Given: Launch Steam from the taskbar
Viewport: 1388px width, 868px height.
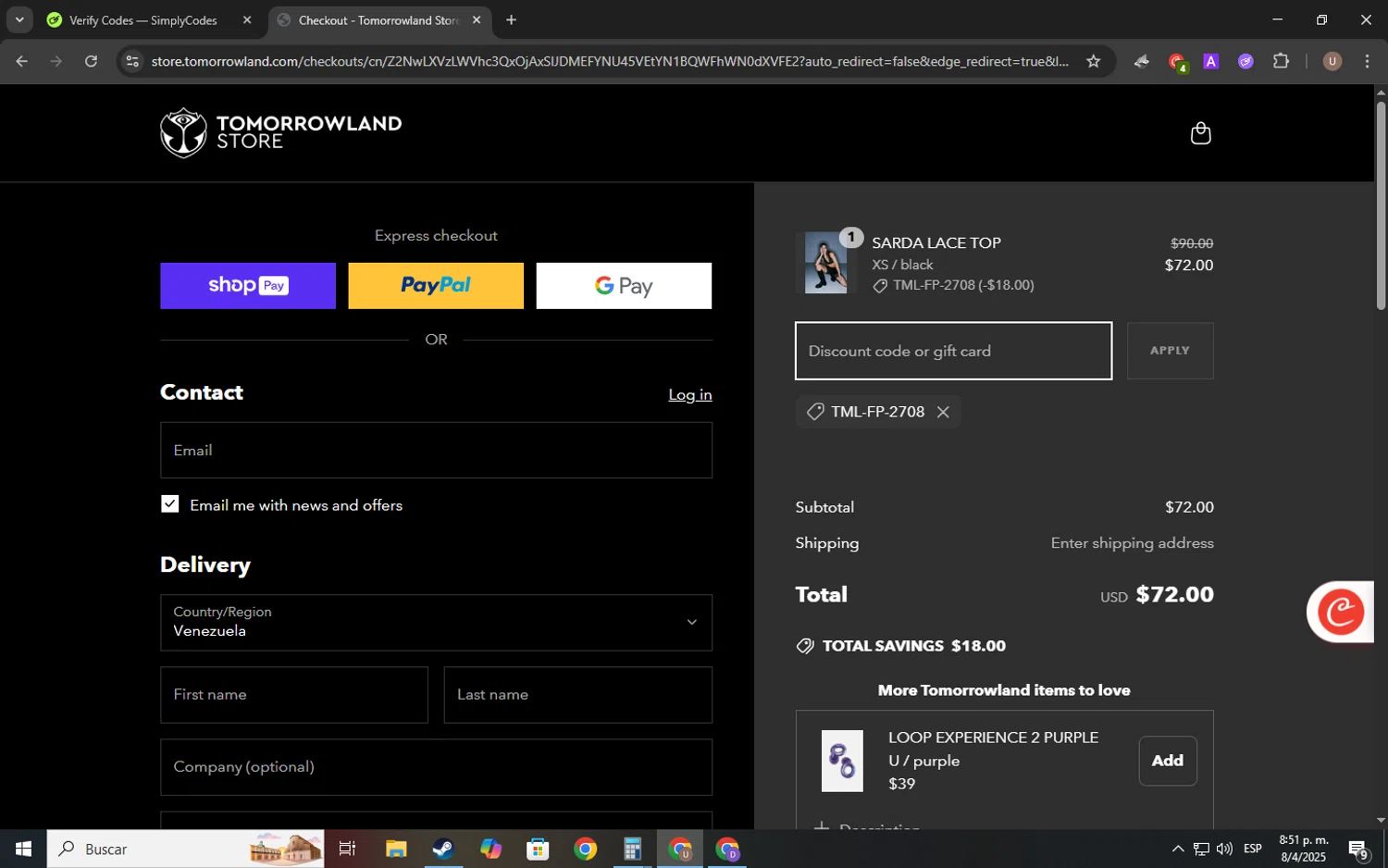Looking at the screenshot, I should tap(443, 849).
